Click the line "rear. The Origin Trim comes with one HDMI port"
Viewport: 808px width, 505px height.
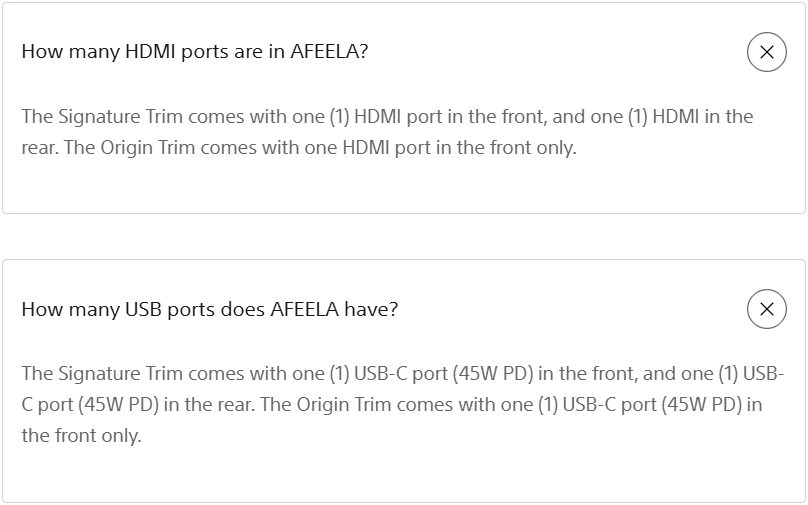point(299,149)
